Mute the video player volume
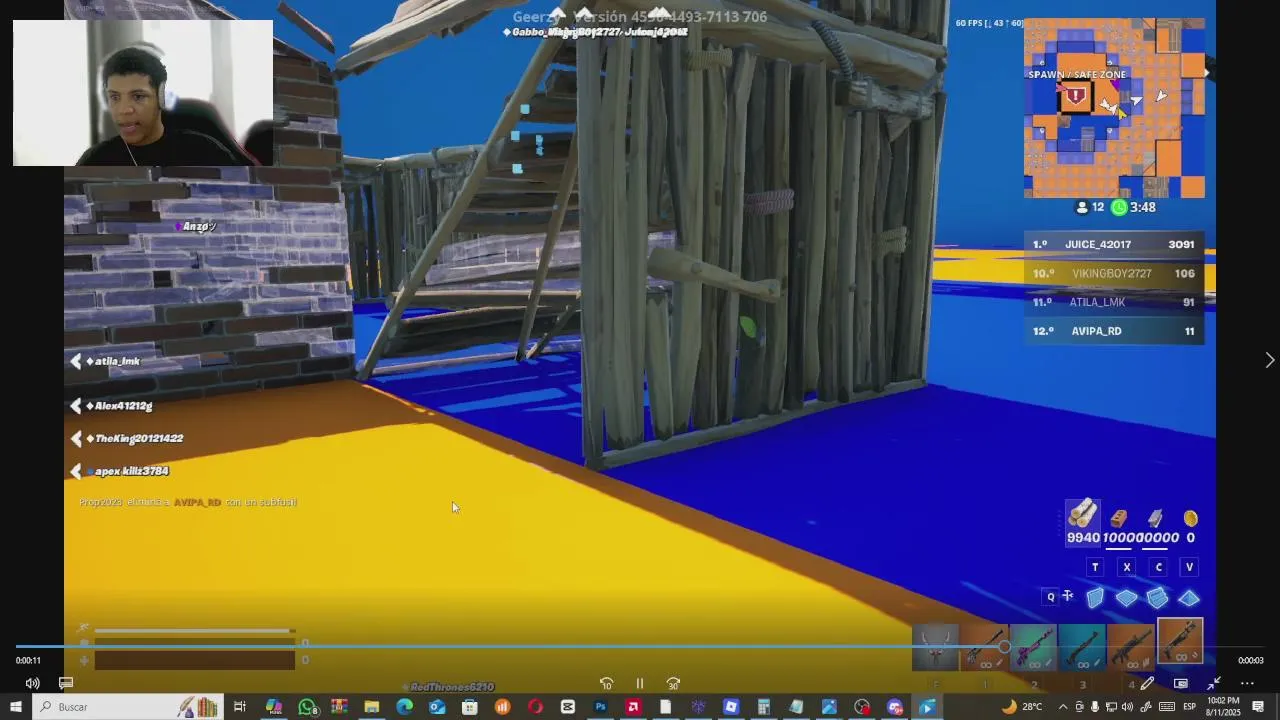This screenshot has width=1280, height=720. pyautogui.click(x=32, y=683)
